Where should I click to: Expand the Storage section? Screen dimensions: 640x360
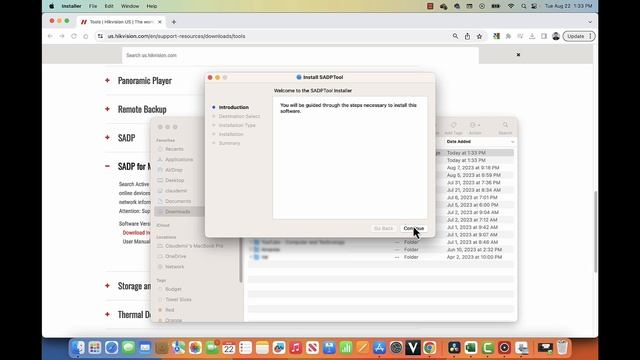click(x=107, y=286)
